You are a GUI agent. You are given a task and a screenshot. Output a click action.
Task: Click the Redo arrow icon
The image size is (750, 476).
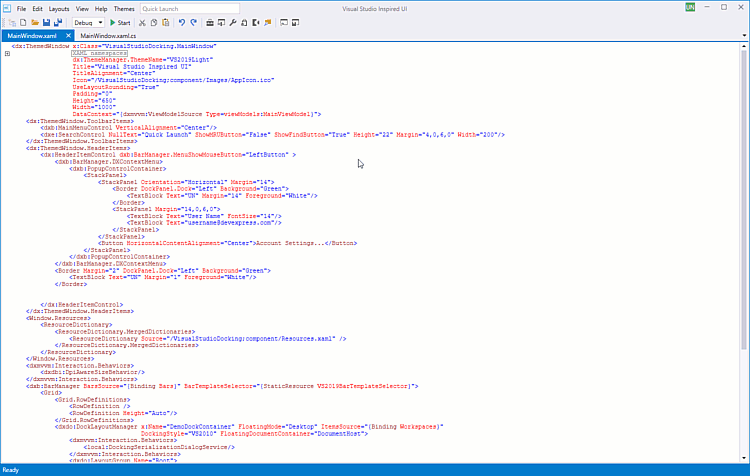192,22
